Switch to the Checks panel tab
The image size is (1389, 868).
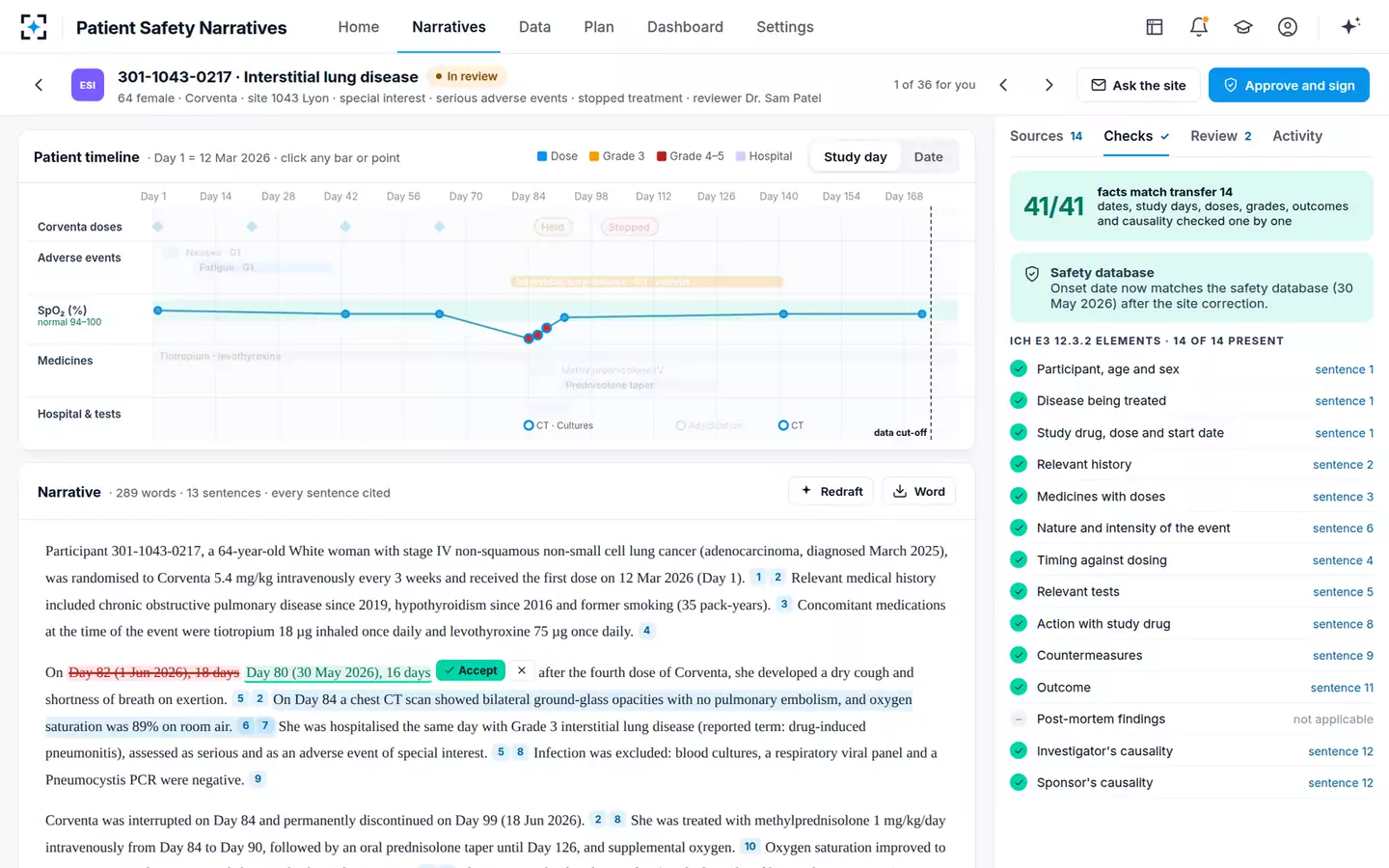coord(1136,136)
